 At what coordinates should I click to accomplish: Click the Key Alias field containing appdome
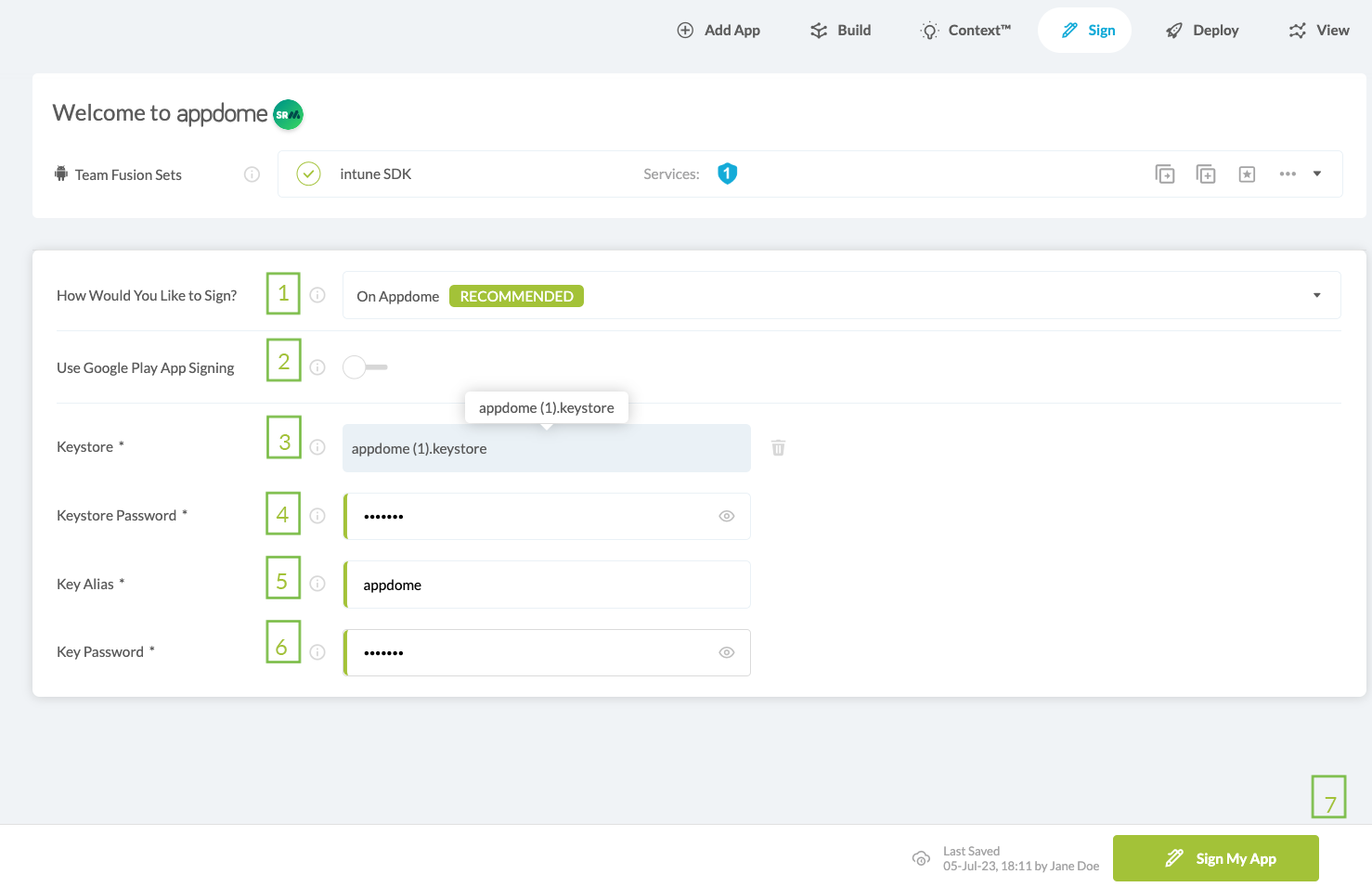(x=546, y=585)
